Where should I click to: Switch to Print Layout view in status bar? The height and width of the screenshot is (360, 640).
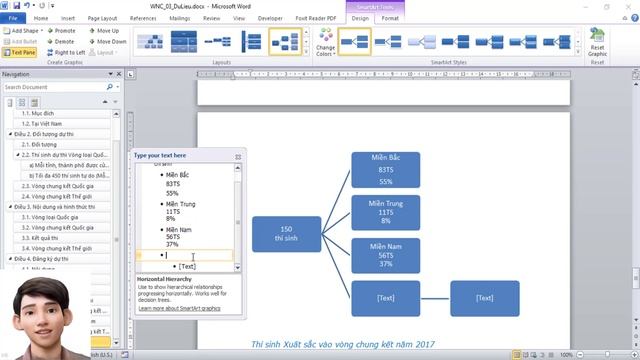coord(516,355)
